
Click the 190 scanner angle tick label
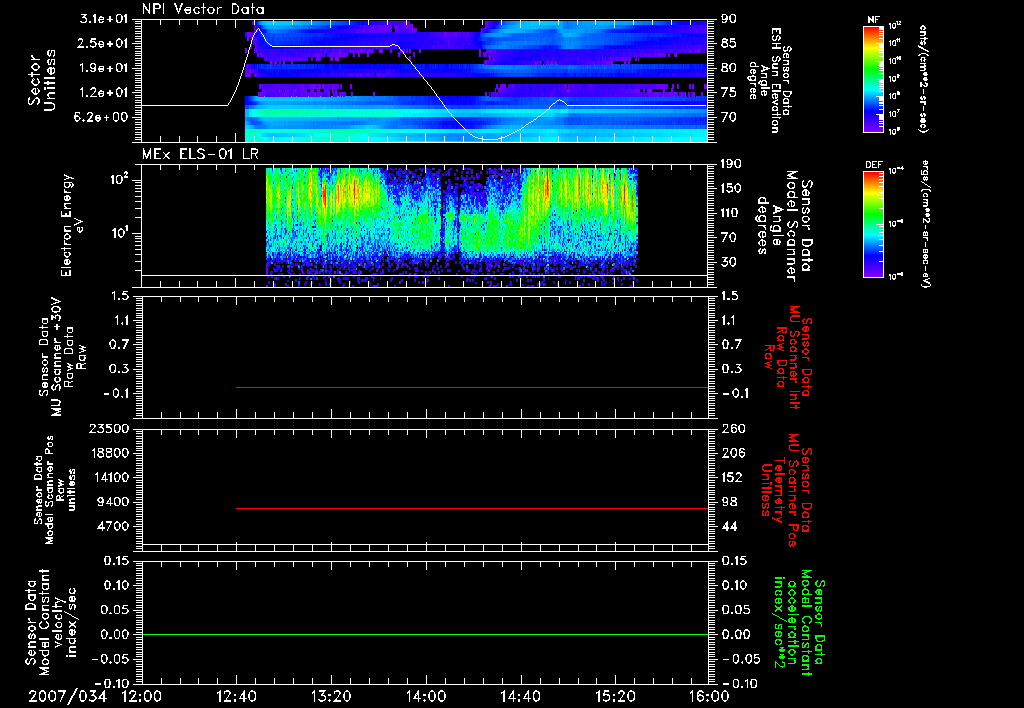(x=732, y=164)
